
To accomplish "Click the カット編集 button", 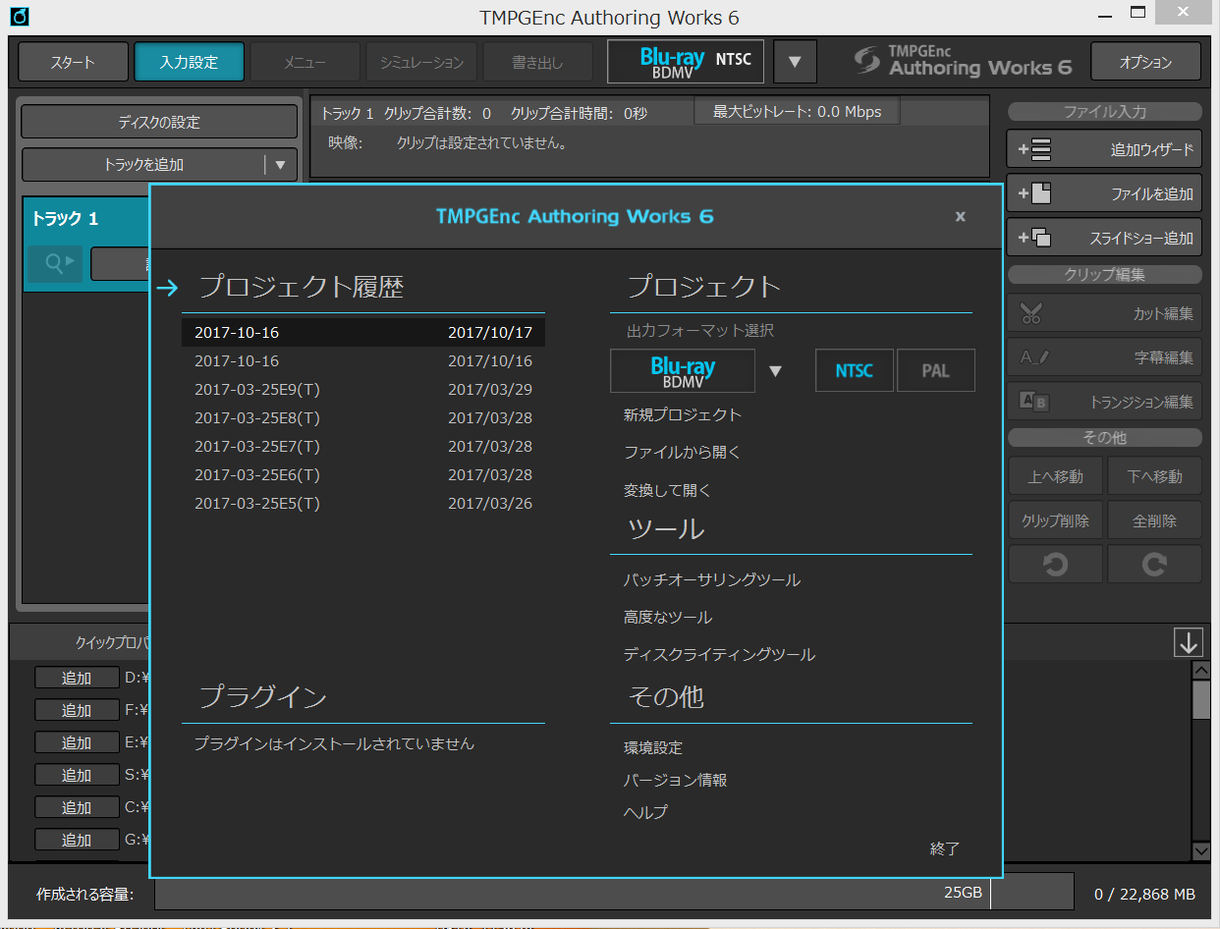I will [x=1104, y=313].
